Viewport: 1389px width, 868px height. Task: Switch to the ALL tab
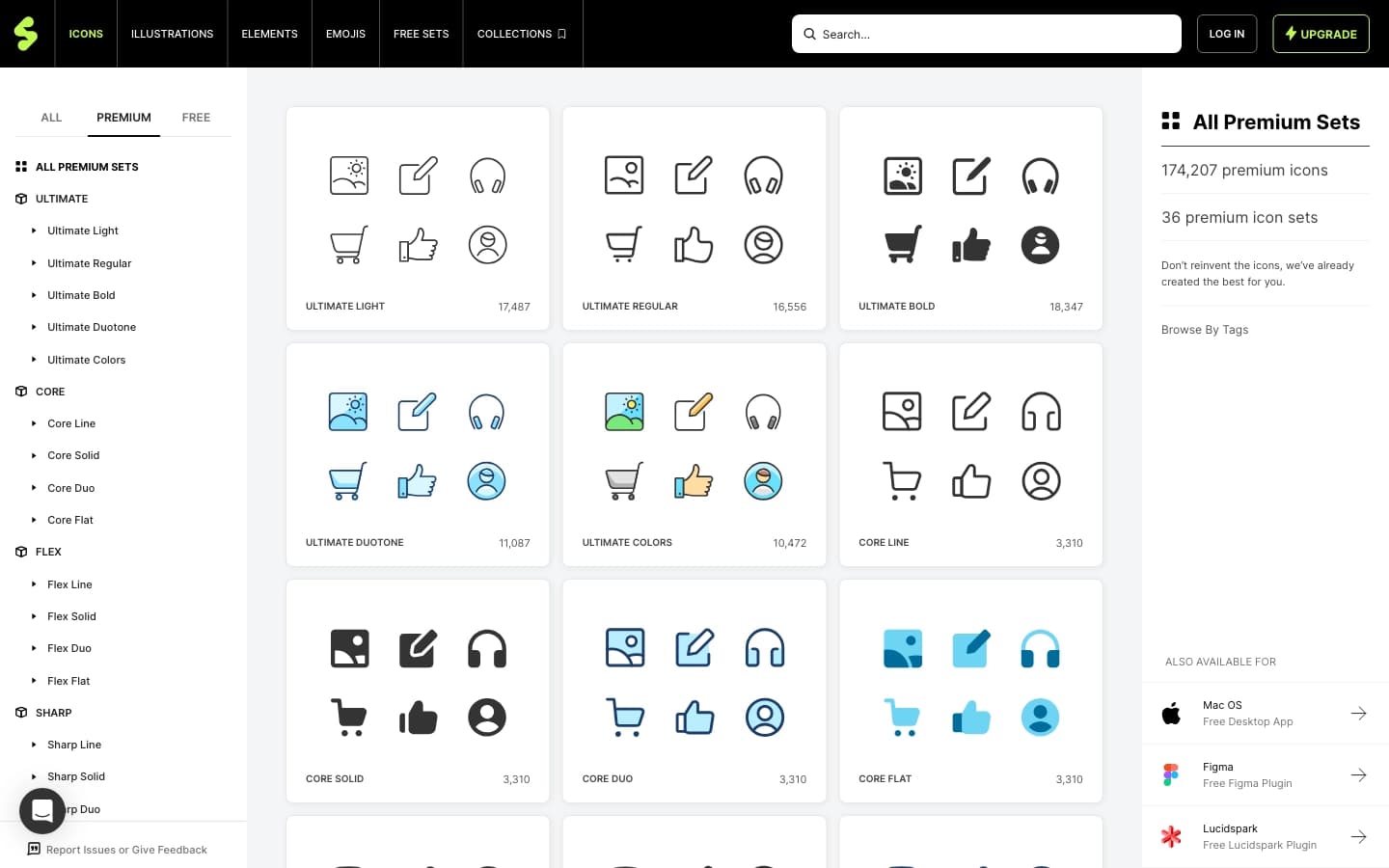point(51,118)
